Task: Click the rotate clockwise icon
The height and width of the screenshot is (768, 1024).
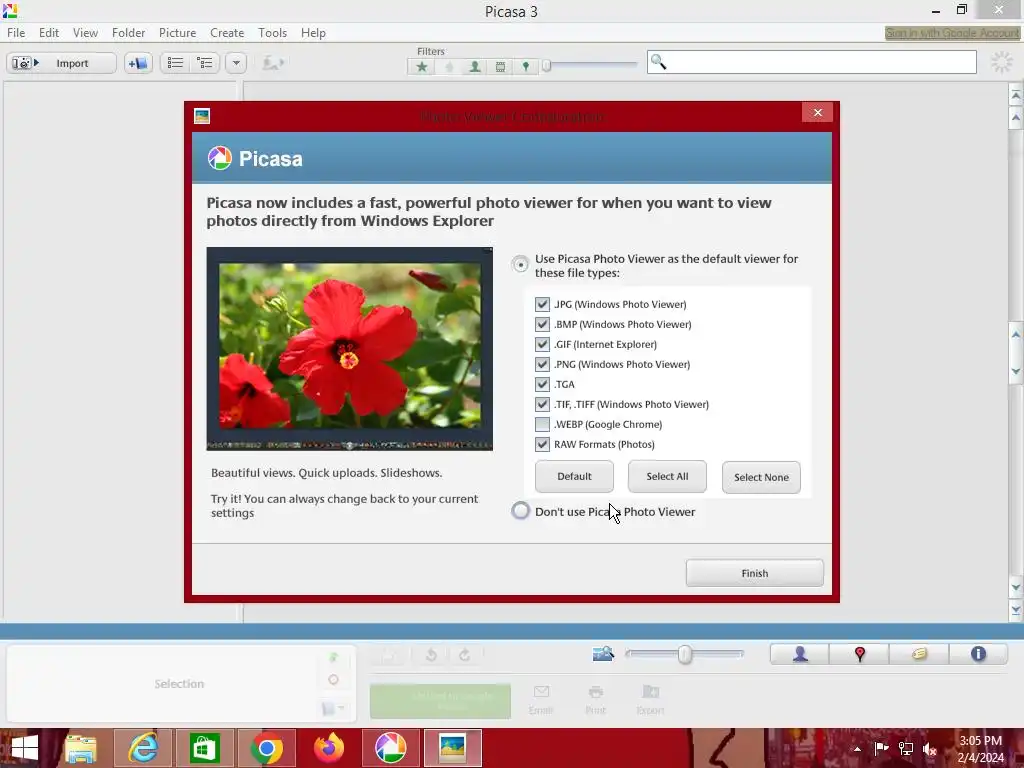Action: 464,654
